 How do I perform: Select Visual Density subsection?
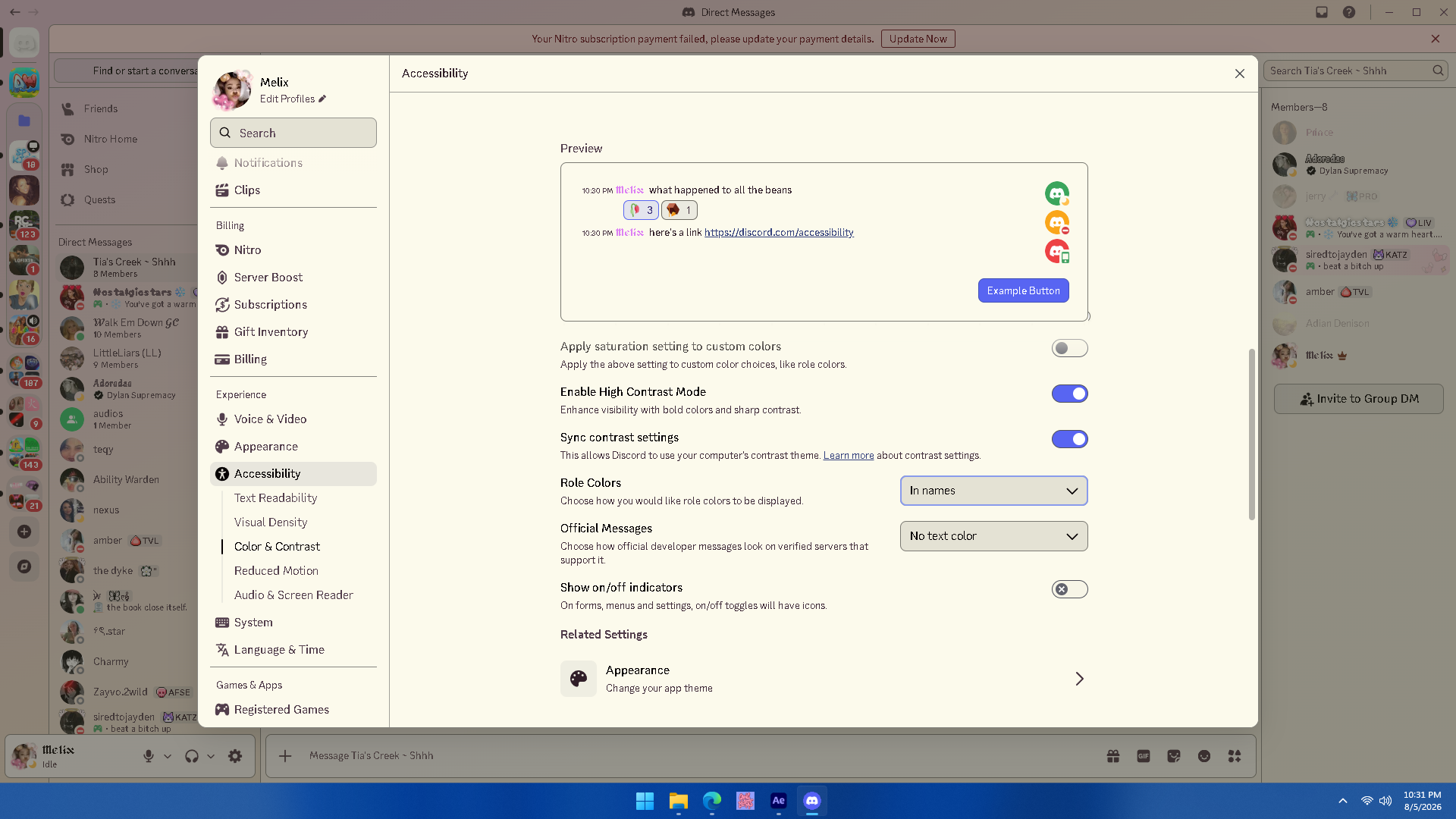[271, 522]
